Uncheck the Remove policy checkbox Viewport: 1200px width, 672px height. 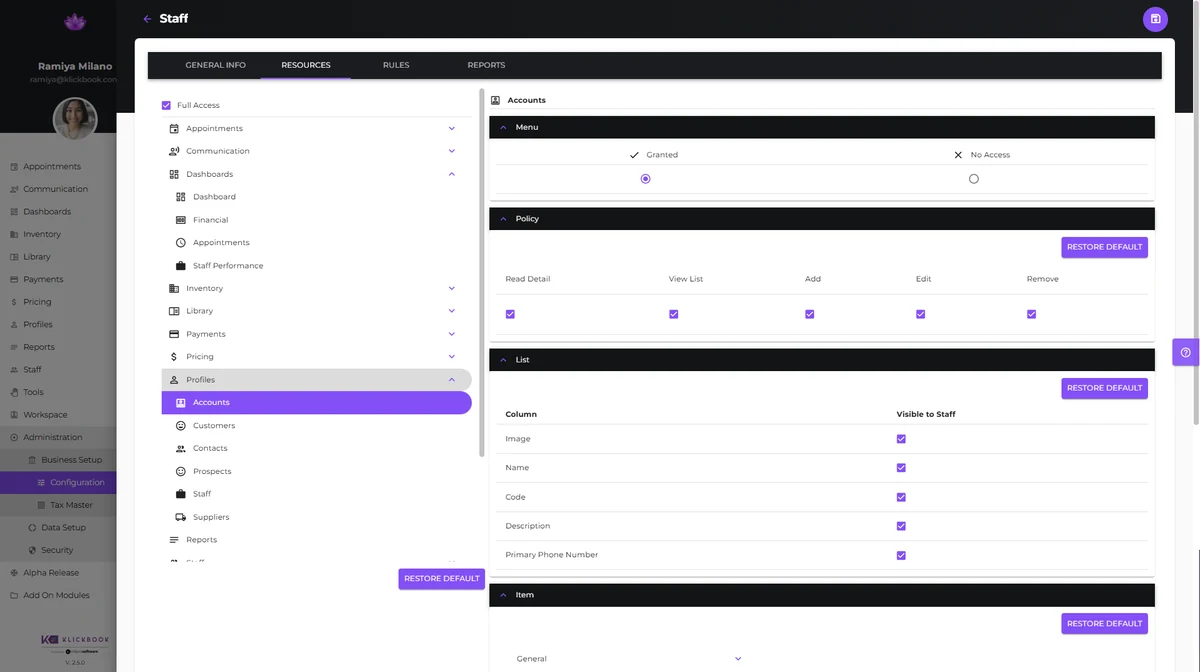[x=1031, y=314]
